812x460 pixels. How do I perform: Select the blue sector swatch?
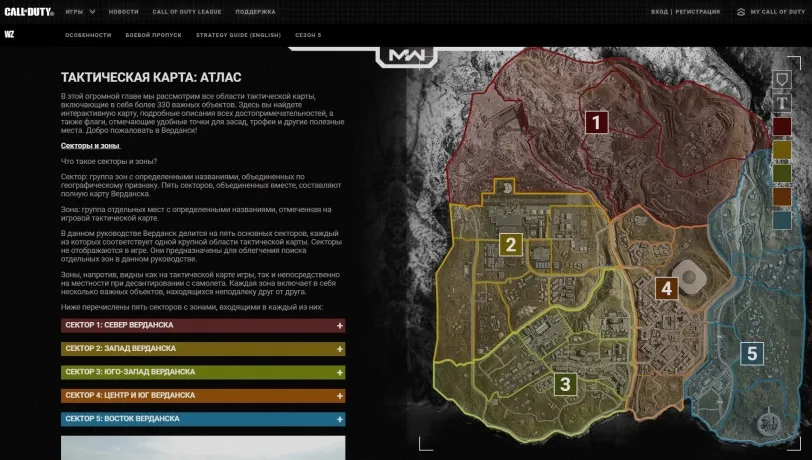click(782, 220)
